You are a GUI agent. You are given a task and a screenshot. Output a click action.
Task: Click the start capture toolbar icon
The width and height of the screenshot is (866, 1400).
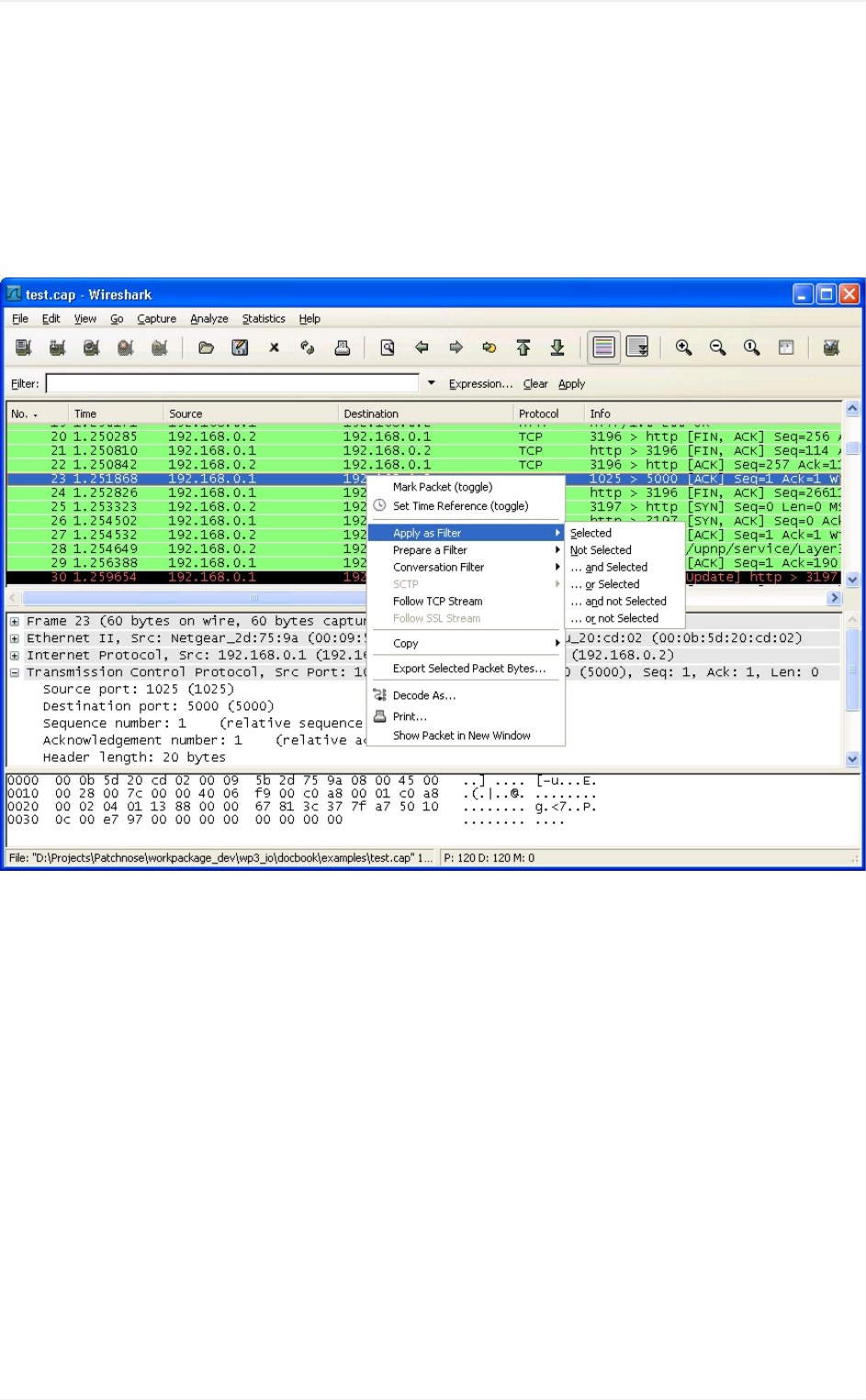[x=92, y=347]
